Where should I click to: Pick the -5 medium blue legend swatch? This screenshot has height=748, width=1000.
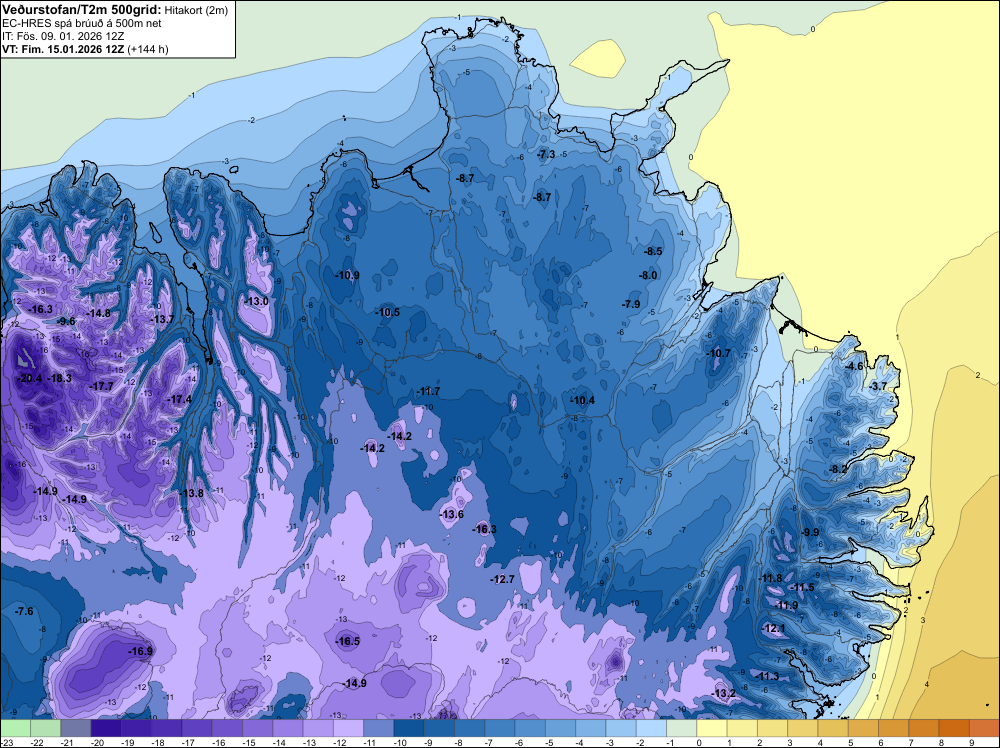(561, 728)
